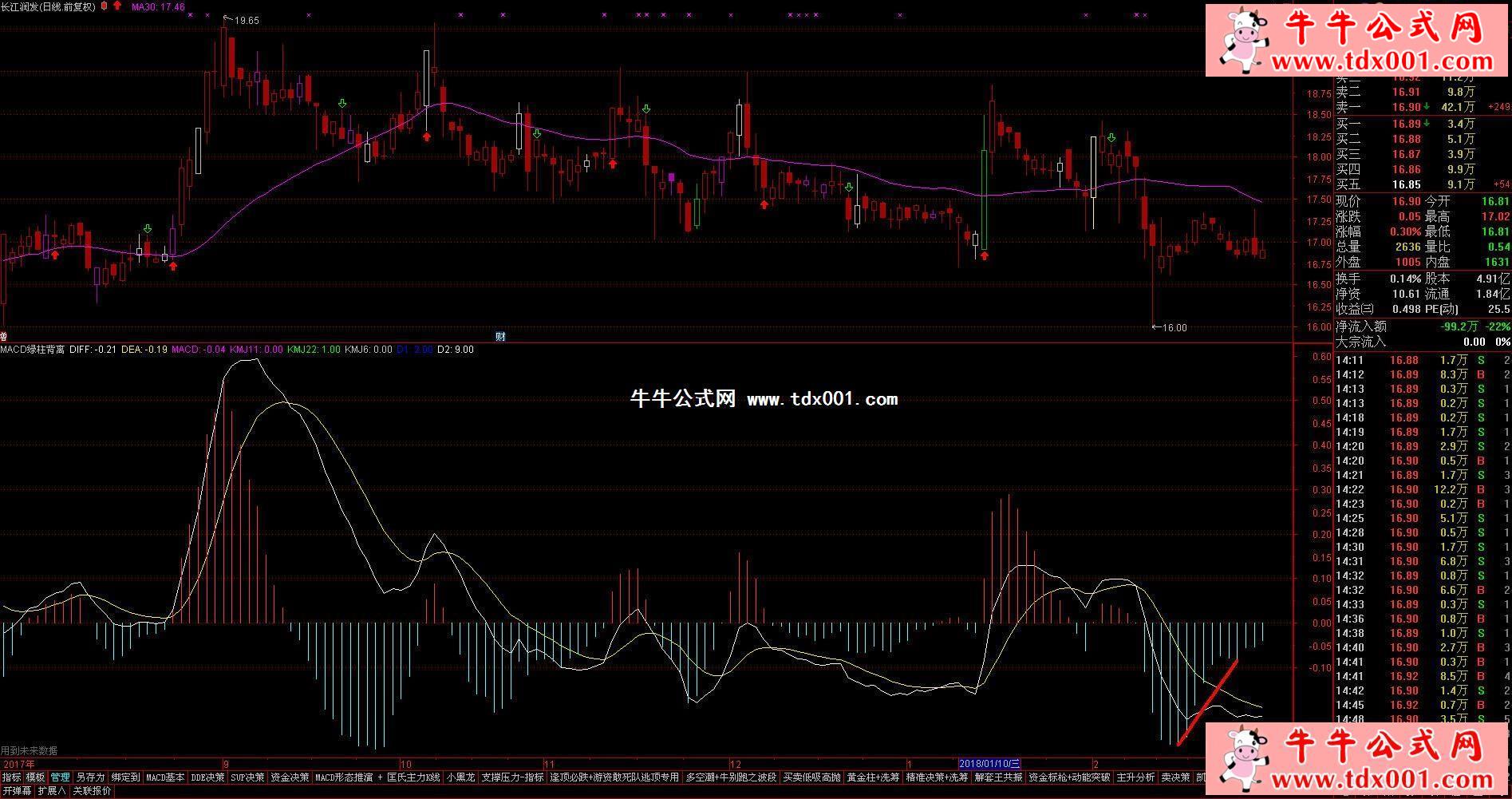Click the 买二 16.88 order book row
The width and height of the screenshot is (1512, 799).
click(1423, 139)
